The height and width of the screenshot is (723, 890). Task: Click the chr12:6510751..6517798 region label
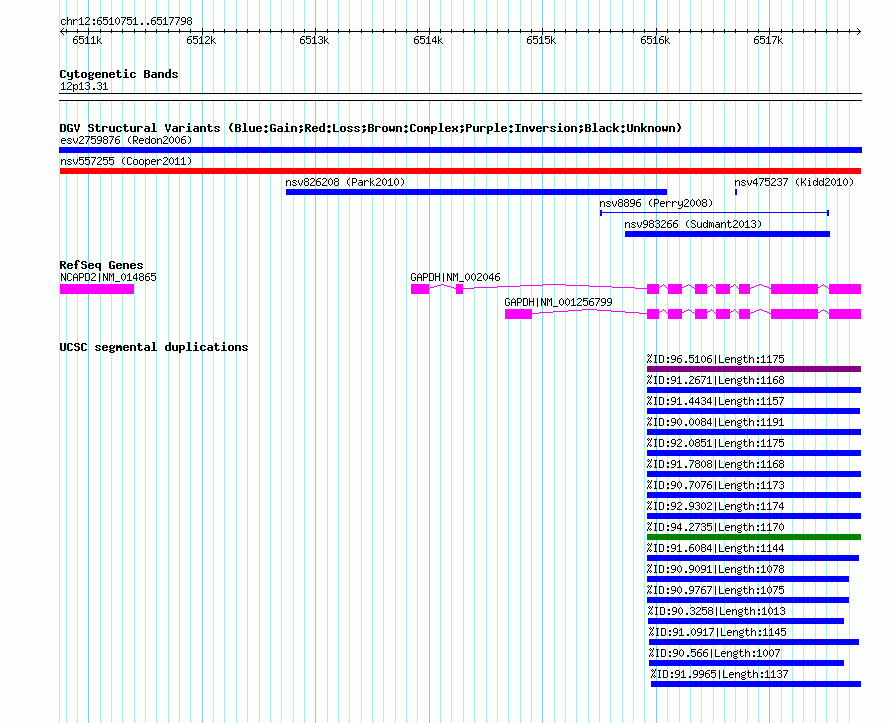click(126, 21)
